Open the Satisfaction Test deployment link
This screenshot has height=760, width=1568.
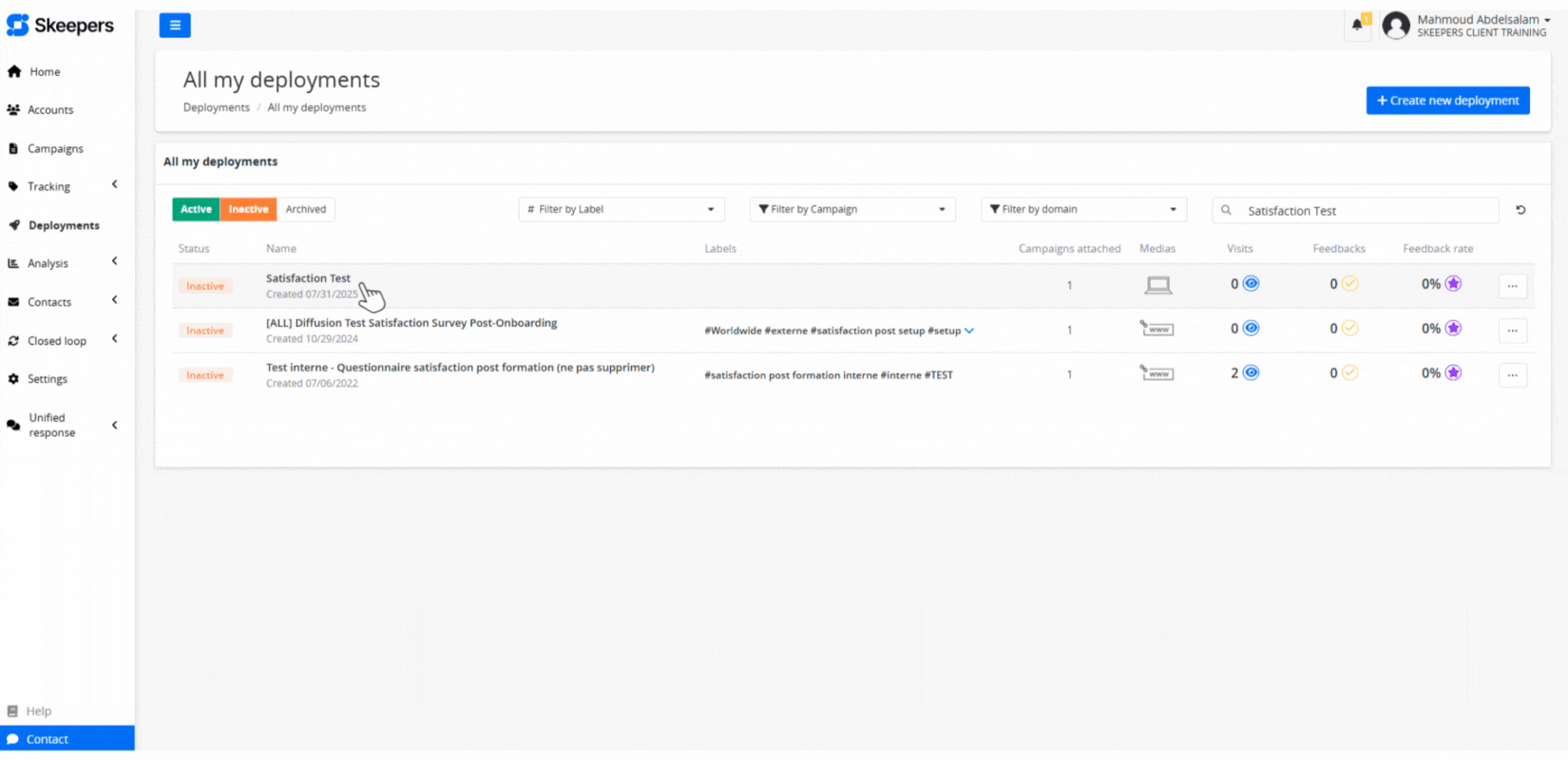(x=308, y=278)
